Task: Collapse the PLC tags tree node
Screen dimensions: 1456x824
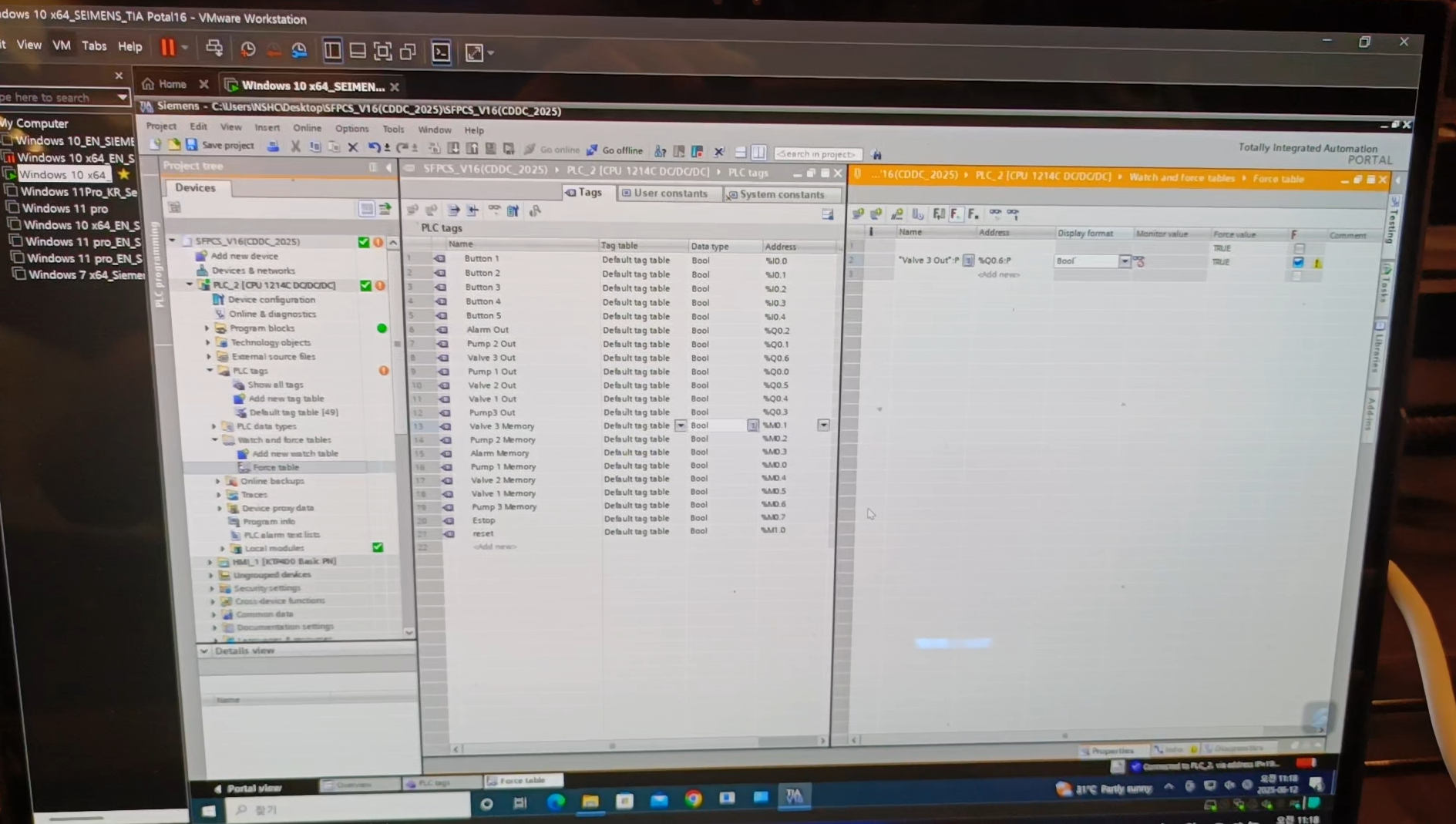Action: [x=210, y=371]
